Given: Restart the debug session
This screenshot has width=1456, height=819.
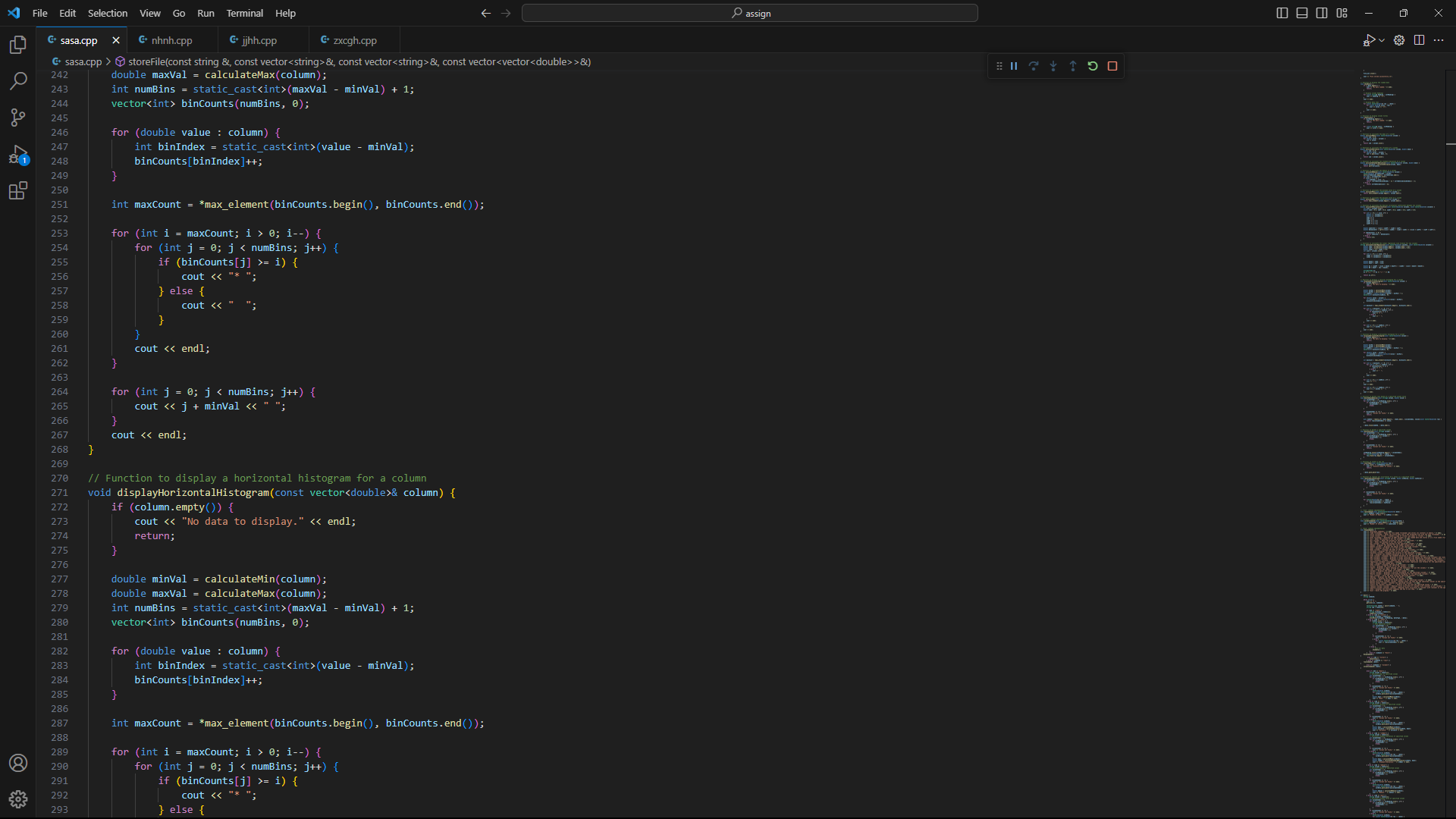Looking at the screenshot, I should click(1092, 66).
